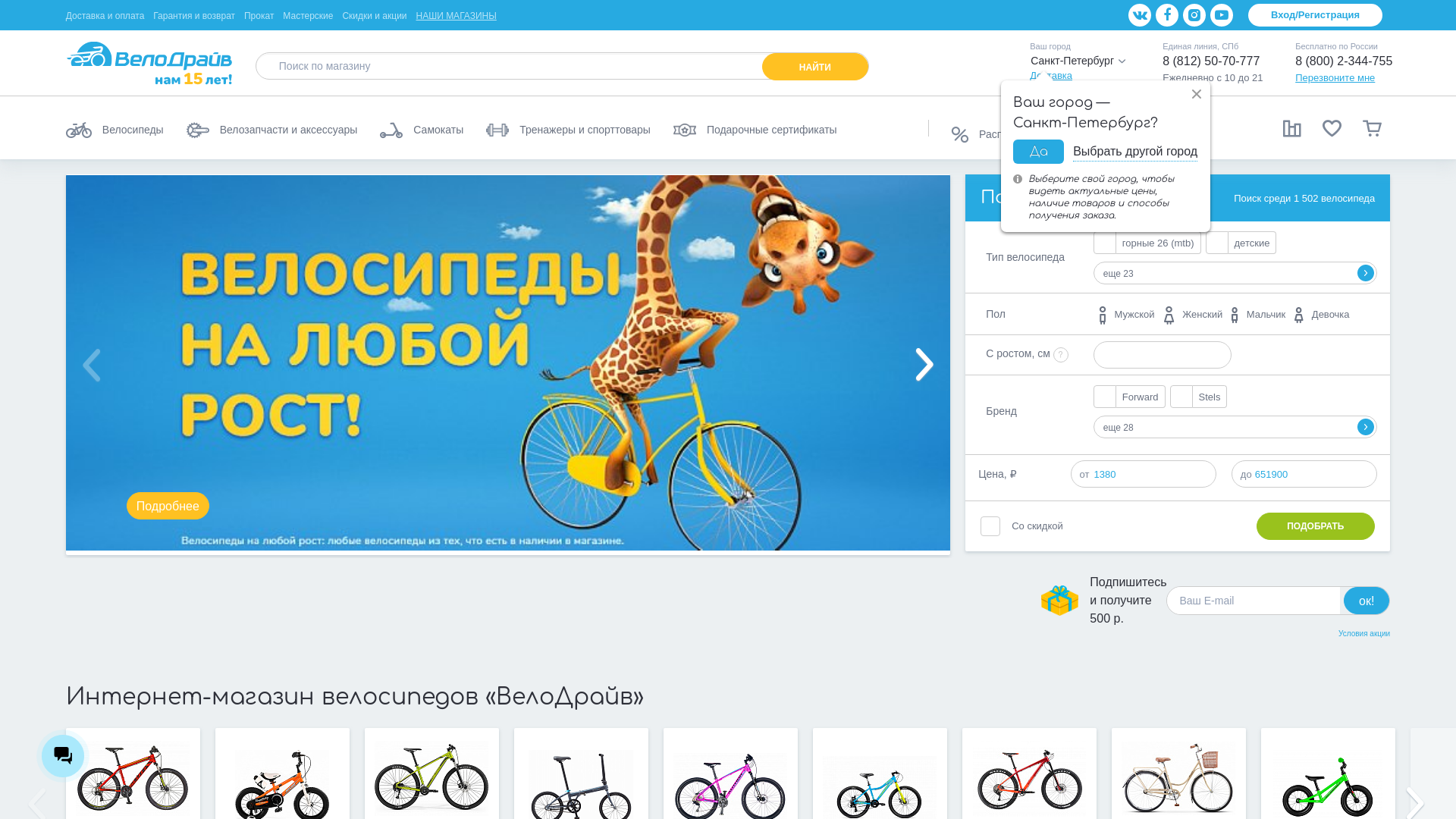Expand еще 28 brands list
The width and height of the screenshot is (1456, 819).
pyautogui.click(x=1235, y=427)
